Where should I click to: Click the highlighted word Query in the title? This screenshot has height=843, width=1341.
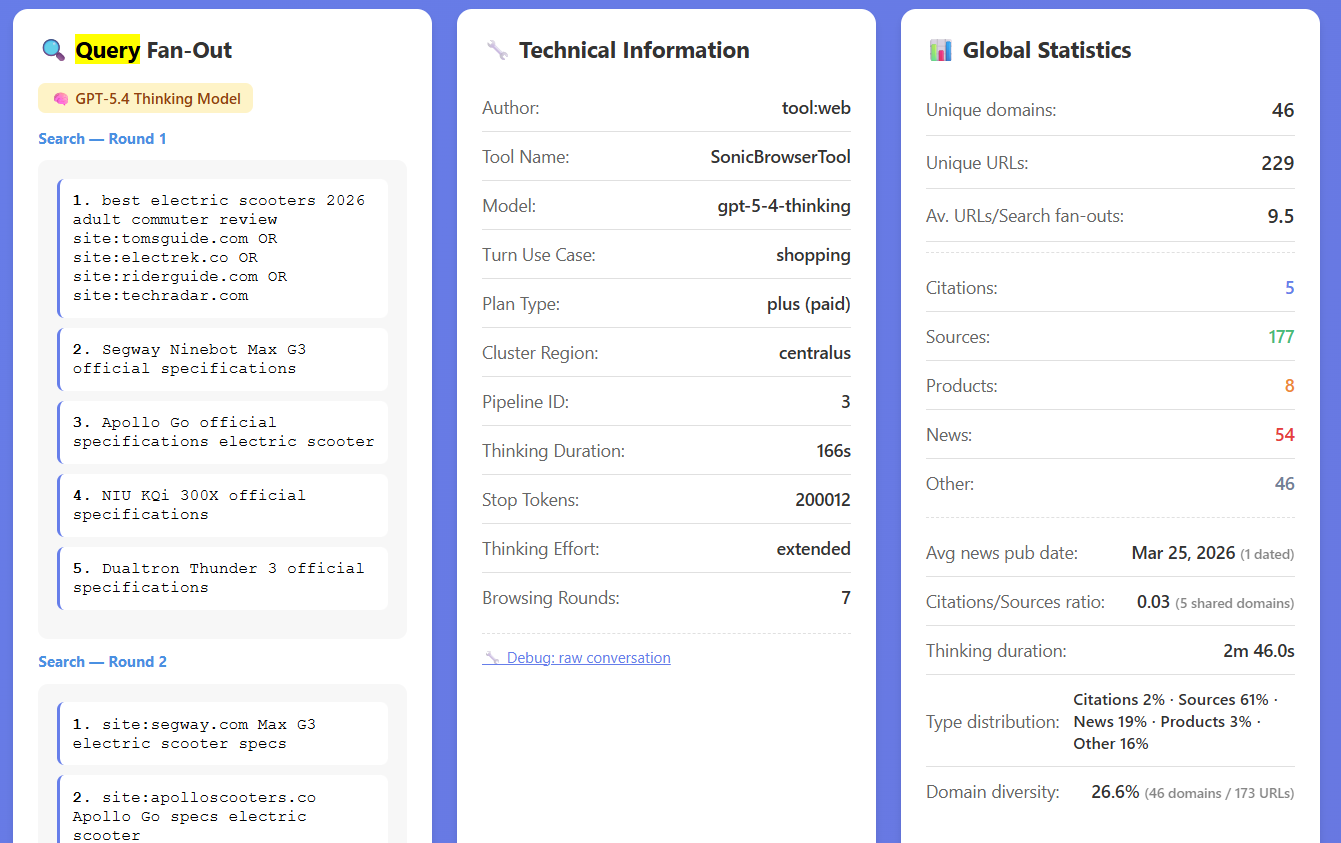[104, 49]
